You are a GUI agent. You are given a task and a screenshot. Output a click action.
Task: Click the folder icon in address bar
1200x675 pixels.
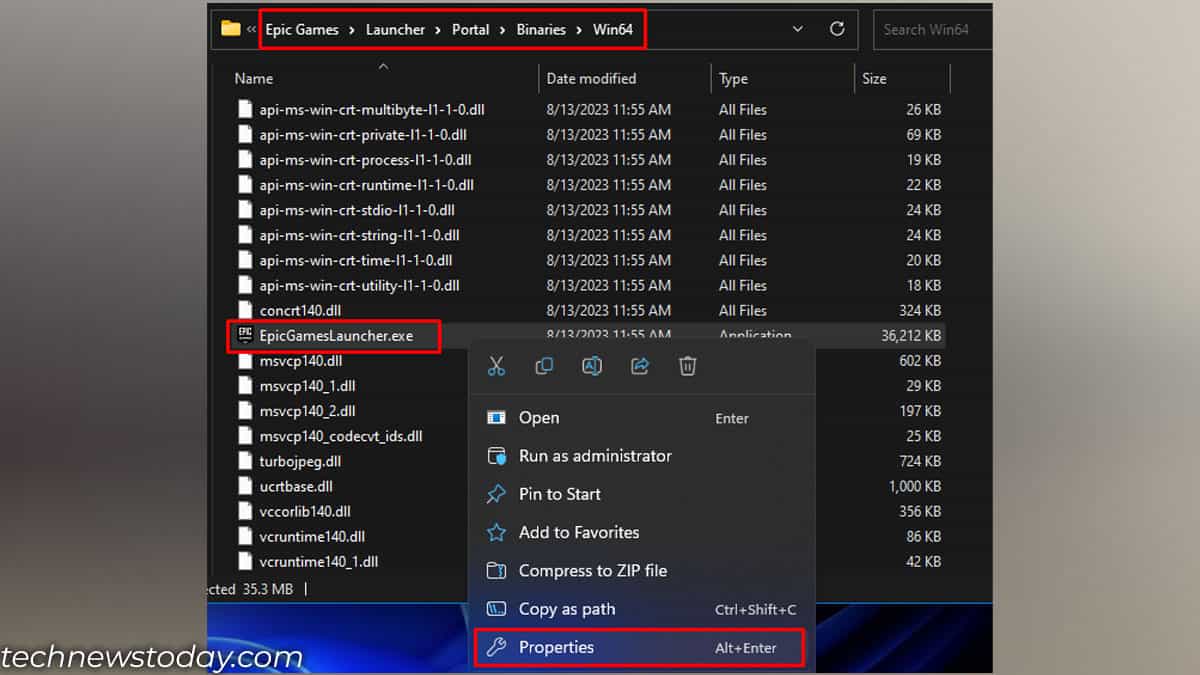click(232, 29)
